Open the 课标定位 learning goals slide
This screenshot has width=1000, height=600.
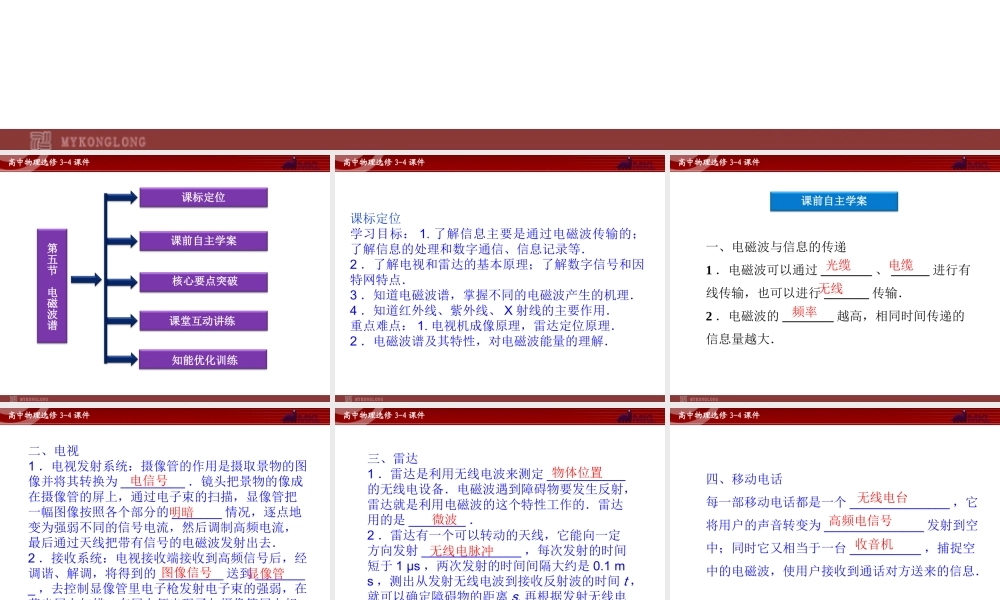498,280
